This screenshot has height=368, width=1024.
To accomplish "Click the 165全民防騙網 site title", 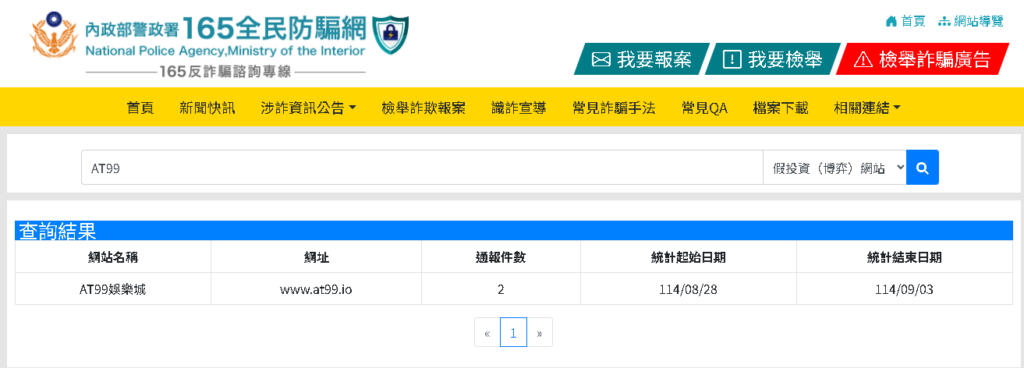I will coord(274,28).
